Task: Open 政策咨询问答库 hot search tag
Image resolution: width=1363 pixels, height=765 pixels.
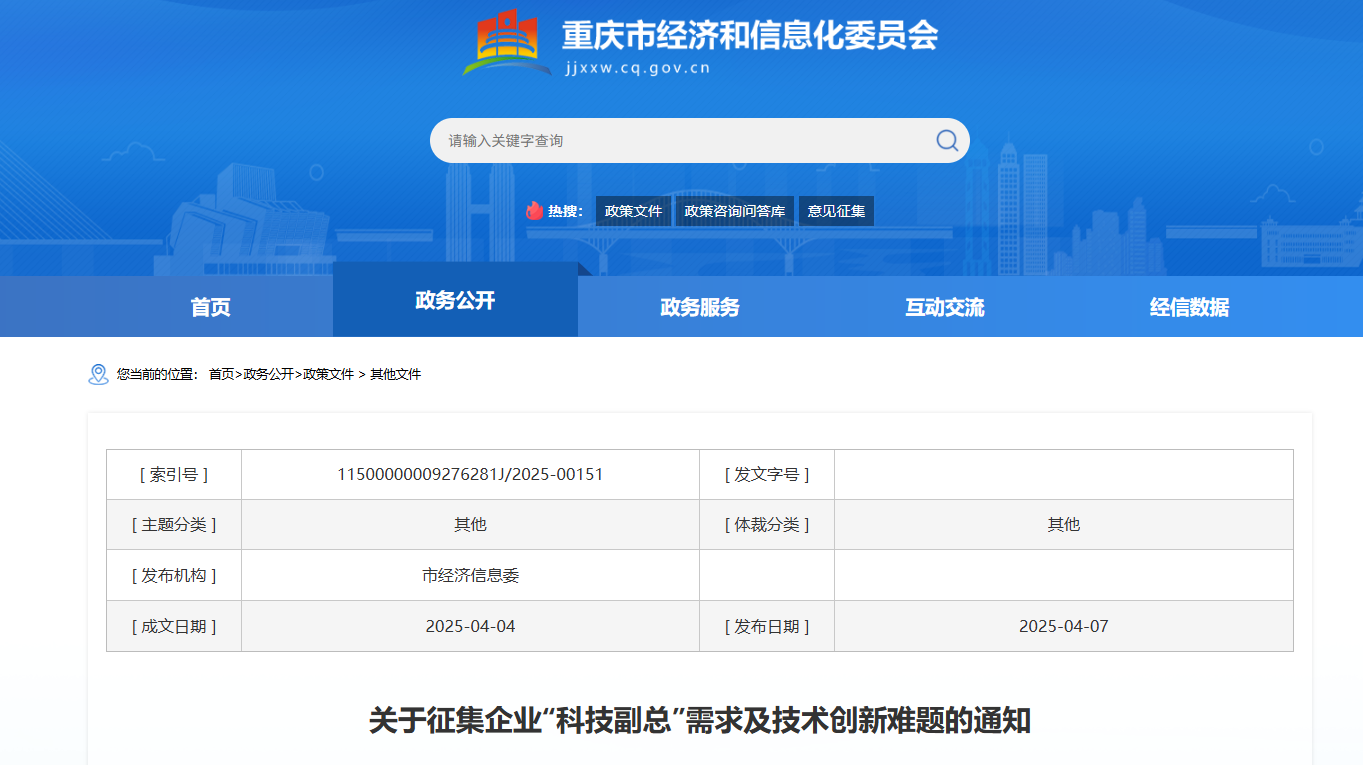Action: tap(734, 211)
